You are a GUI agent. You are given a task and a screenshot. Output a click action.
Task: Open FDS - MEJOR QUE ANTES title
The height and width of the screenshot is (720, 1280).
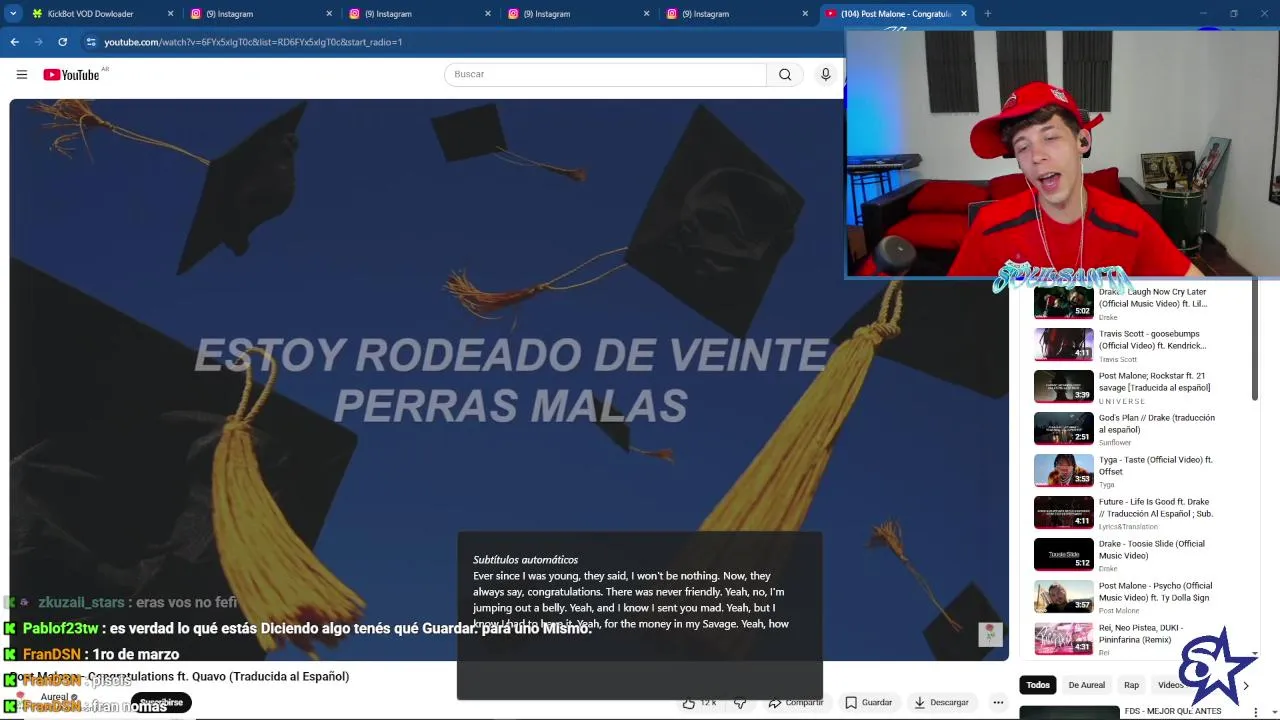point(1173,711)
